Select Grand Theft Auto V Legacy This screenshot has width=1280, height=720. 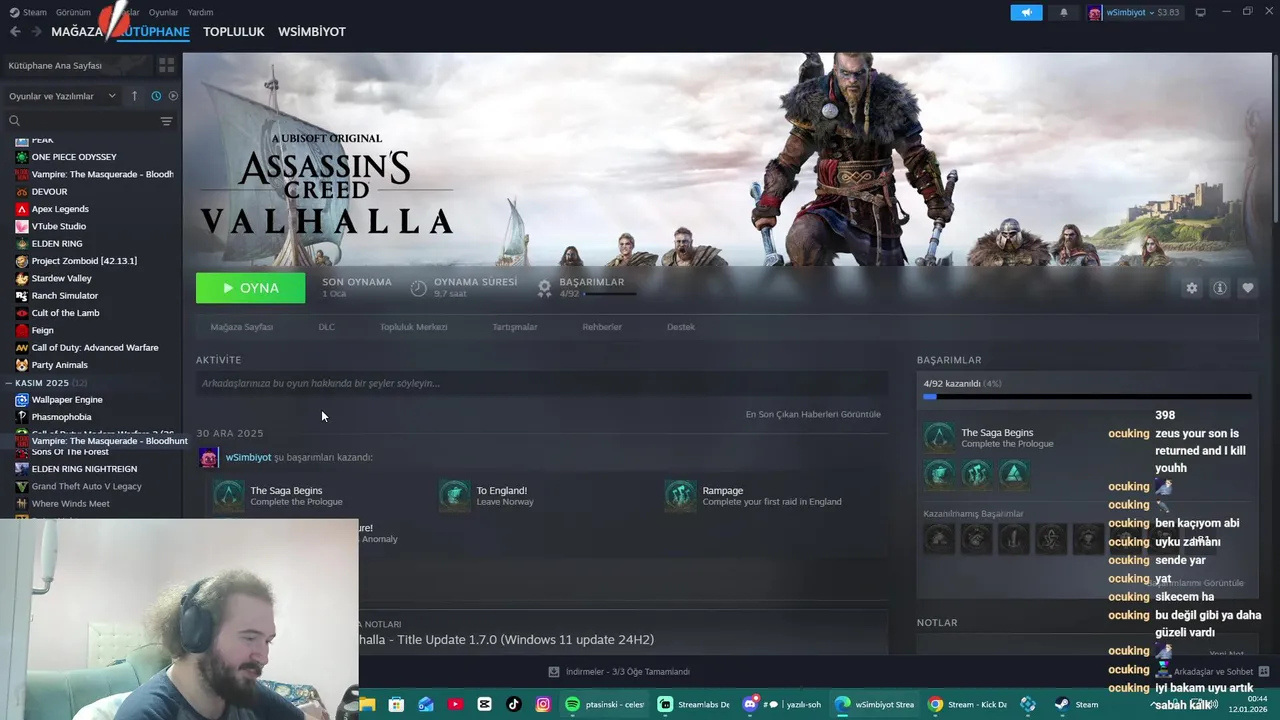(x=86, y=486)
